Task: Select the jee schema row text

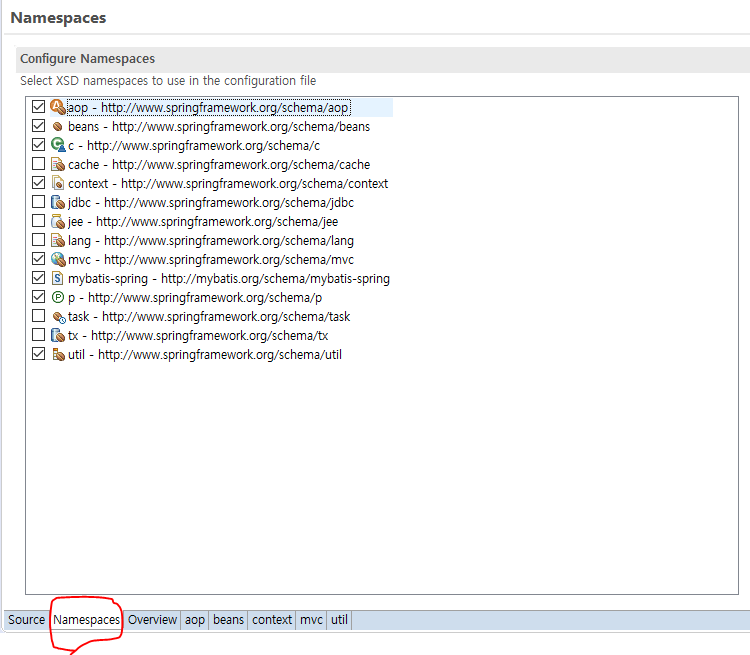Action: point(203,222)
